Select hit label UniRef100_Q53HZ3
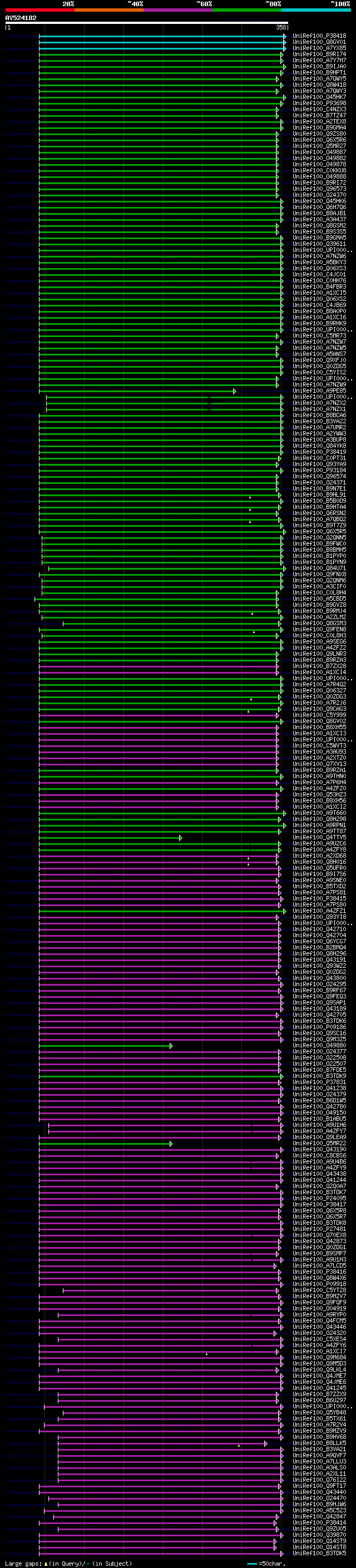356x1568 pixels. (x=319, y=795)
